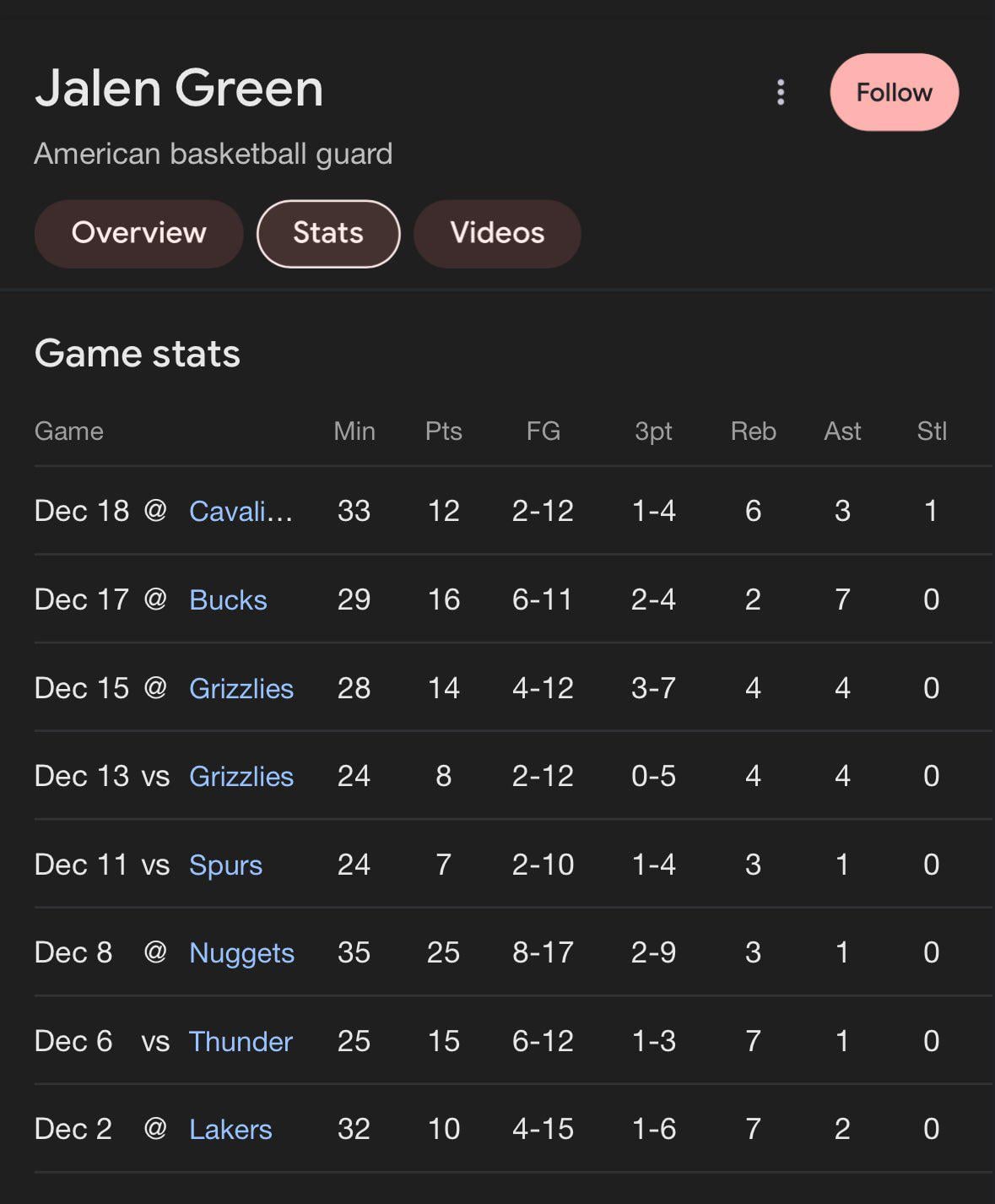Open the Lakers team link
995x1204 pixels.
tap(230, 1129)
